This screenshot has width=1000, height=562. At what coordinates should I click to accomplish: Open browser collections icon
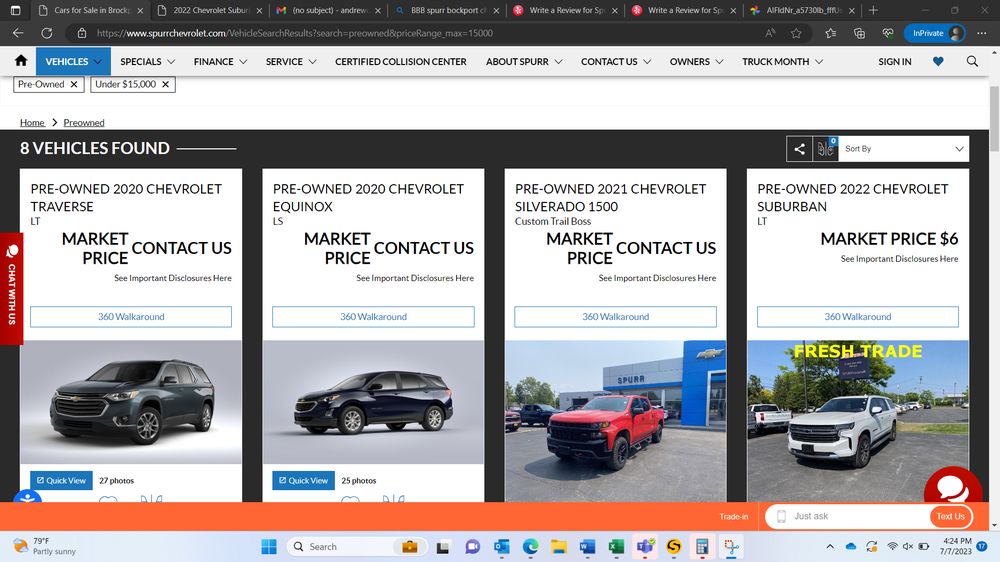[x=859, y=33]
